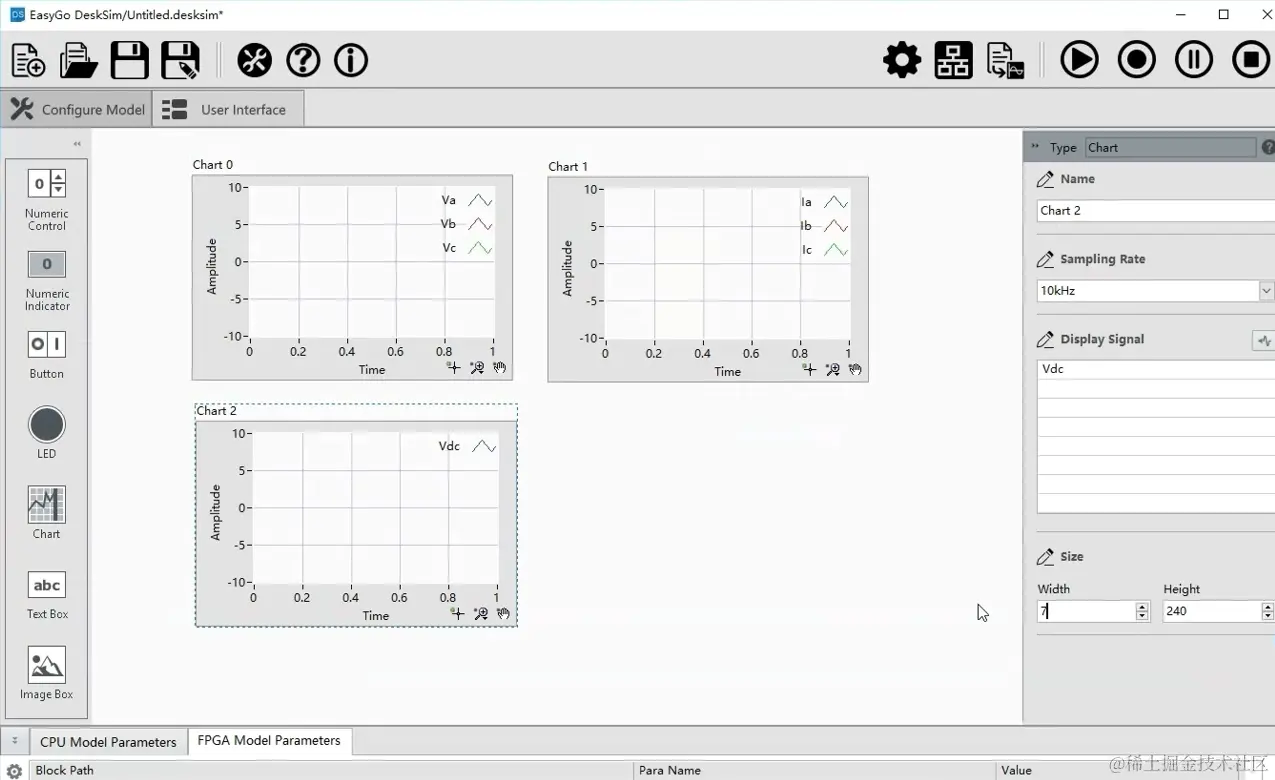Select the Chart 2 title label
The width and height of the screenshot is (1275, 780).
click(217, 411)
